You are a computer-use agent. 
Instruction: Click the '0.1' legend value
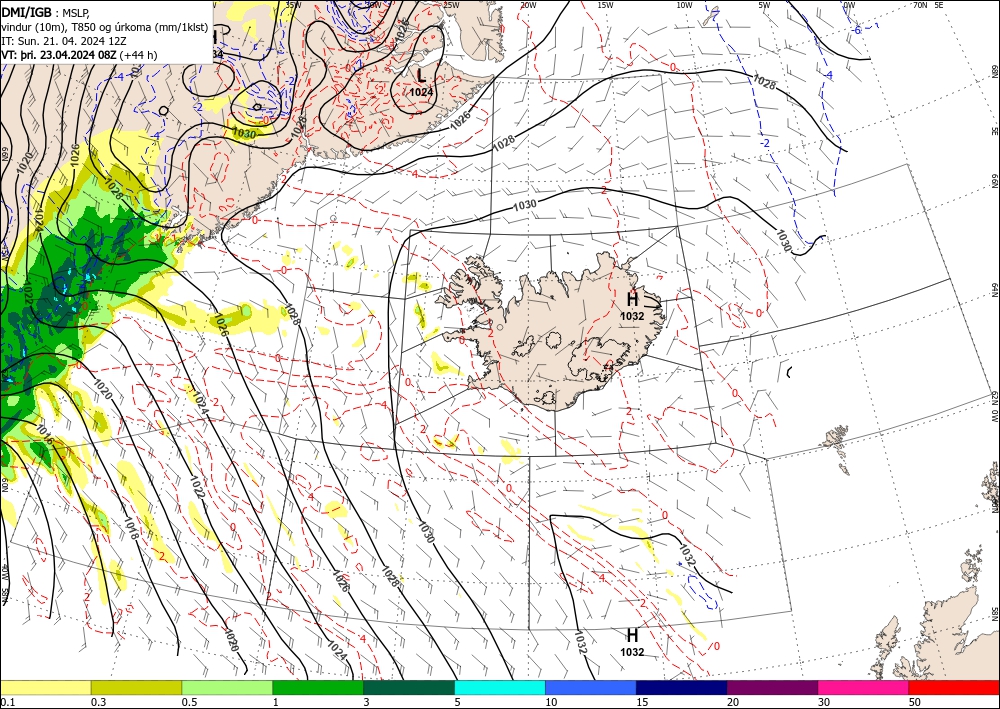[x=7, y=702]
